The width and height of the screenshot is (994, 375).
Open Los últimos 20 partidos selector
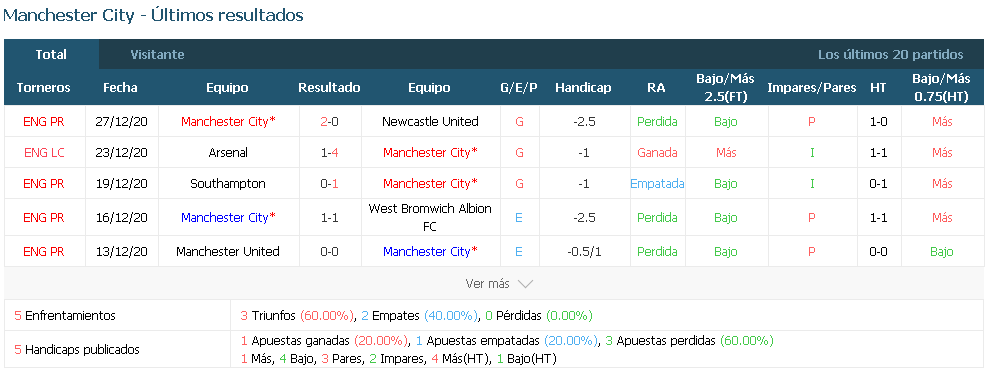point(890,54)
